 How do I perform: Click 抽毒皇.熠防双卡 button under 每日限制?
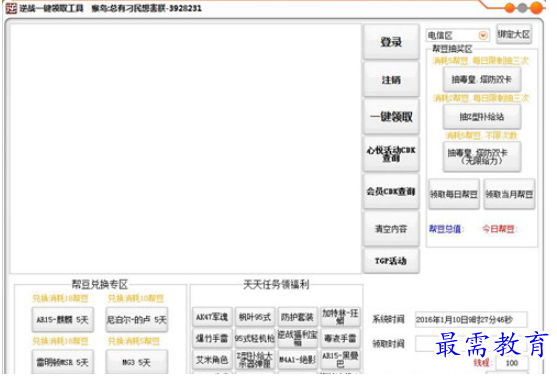point(482,79)
